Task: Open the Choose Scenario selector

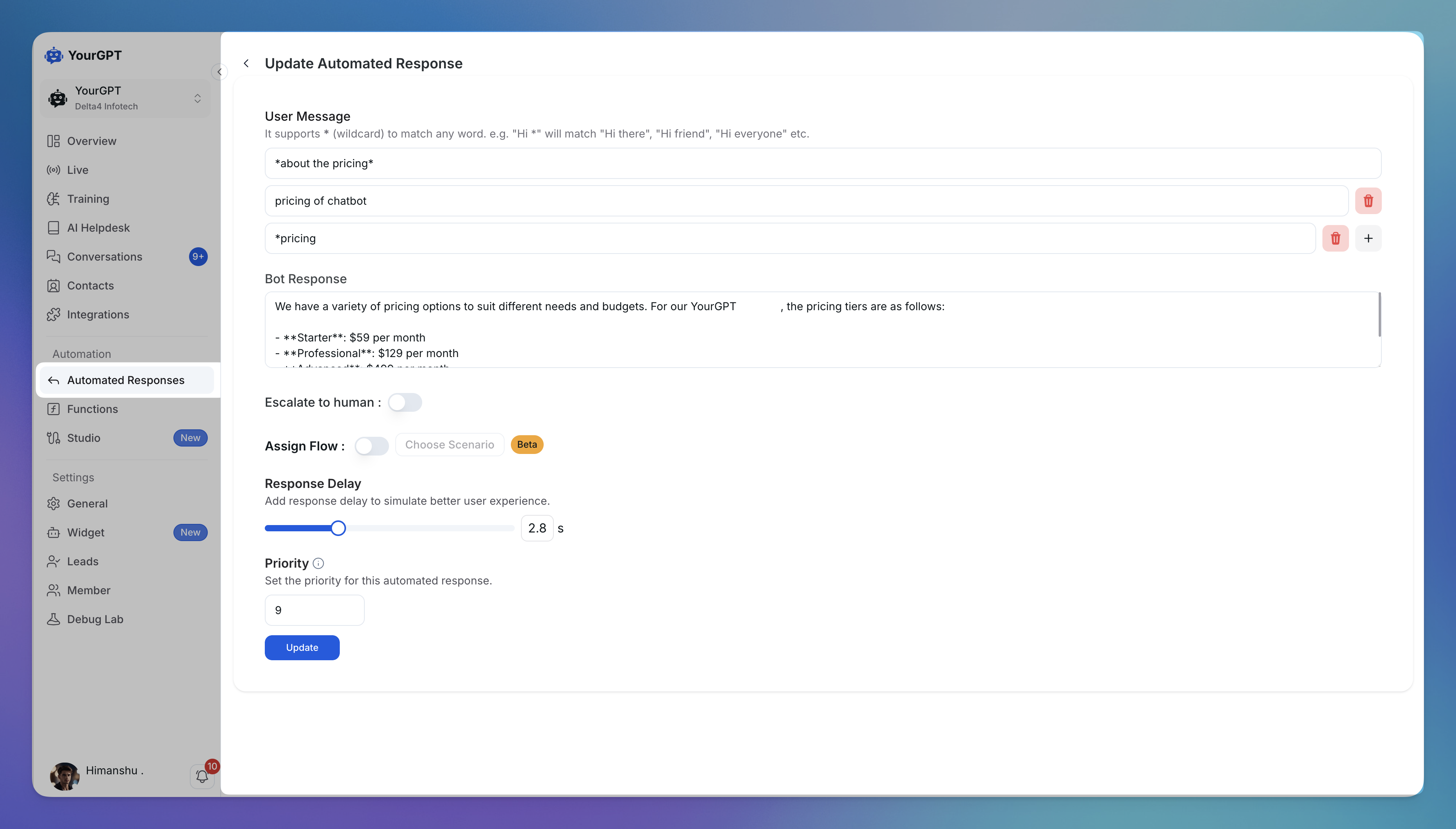Action: pos(450,444)
